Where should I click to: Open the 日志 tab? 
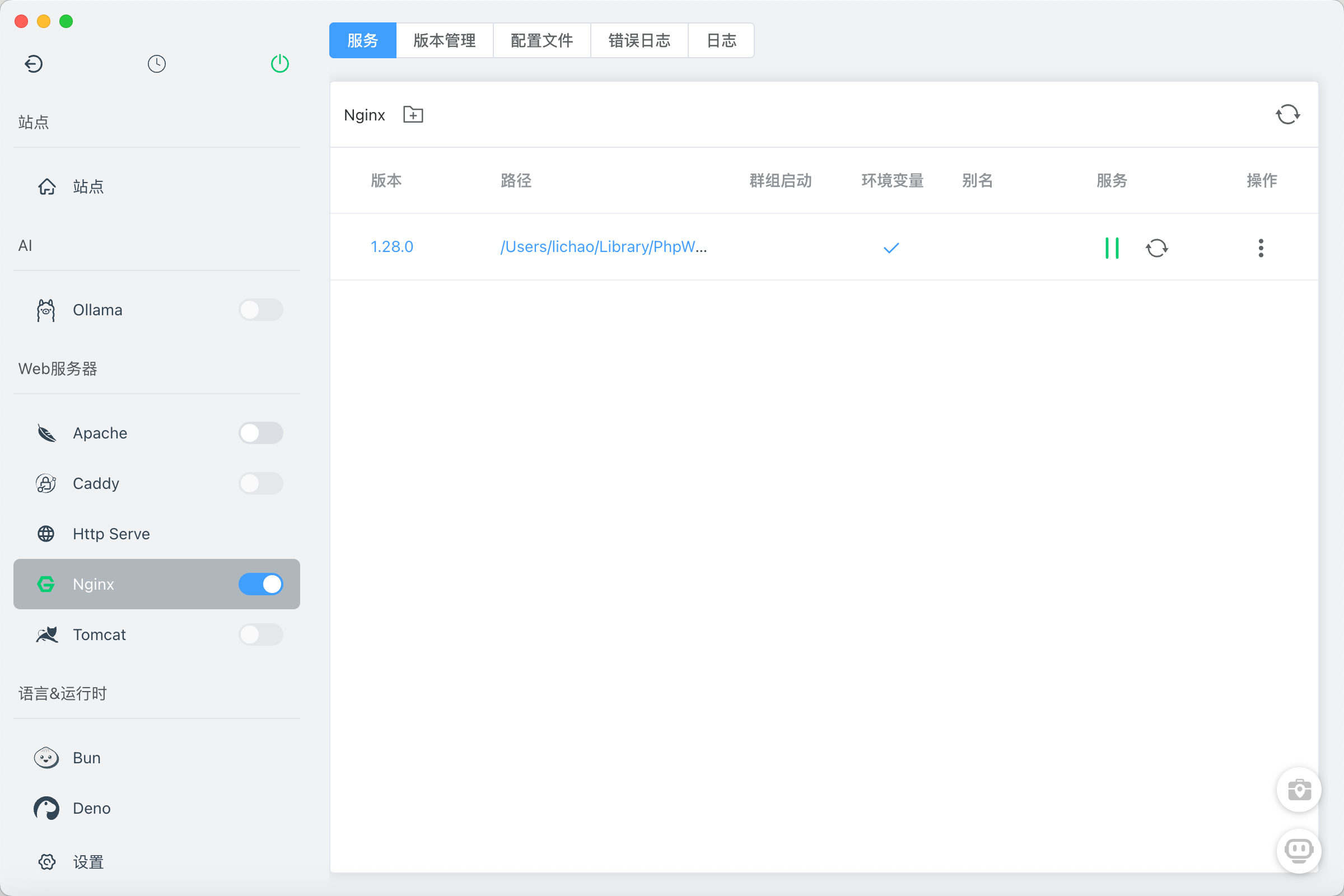721,40
